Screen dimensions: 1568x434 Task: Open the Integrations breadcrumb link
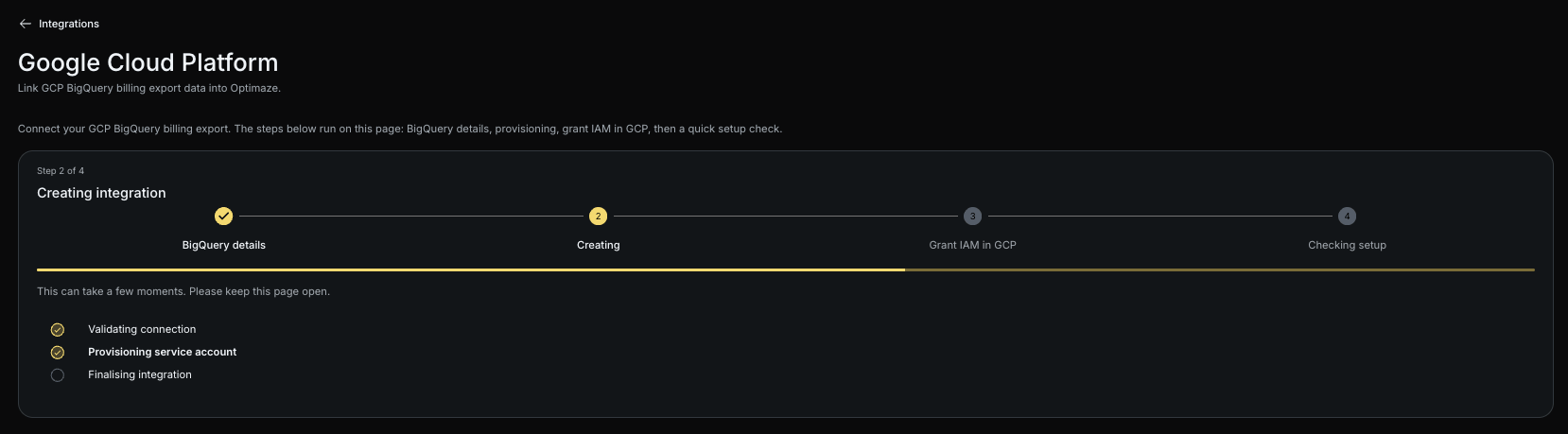[69, 24]
